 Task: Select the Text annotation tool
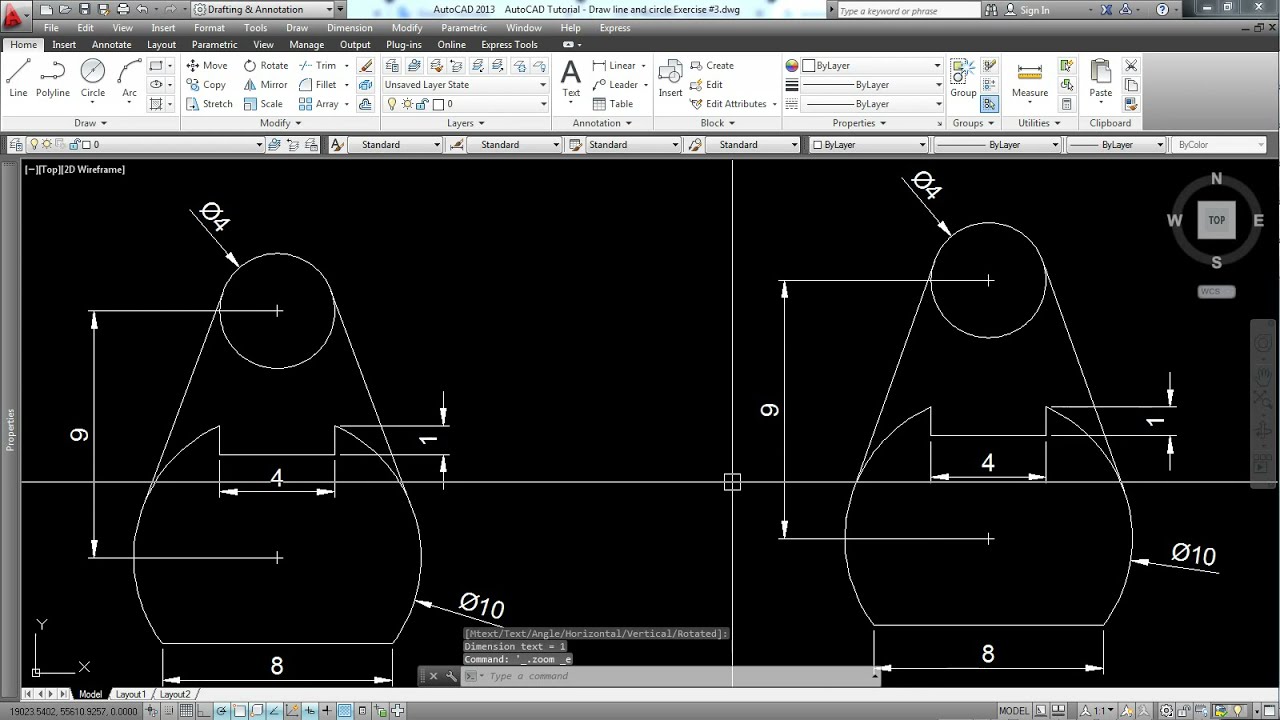(571, 78)
